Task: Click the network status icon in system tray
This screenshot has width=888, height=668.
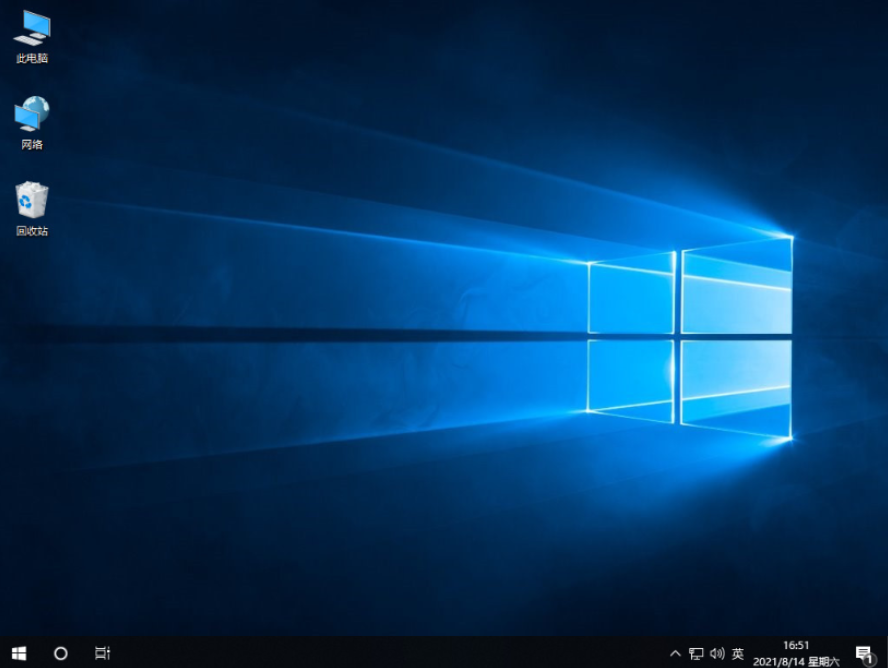Action: click(x=696, y=653)
